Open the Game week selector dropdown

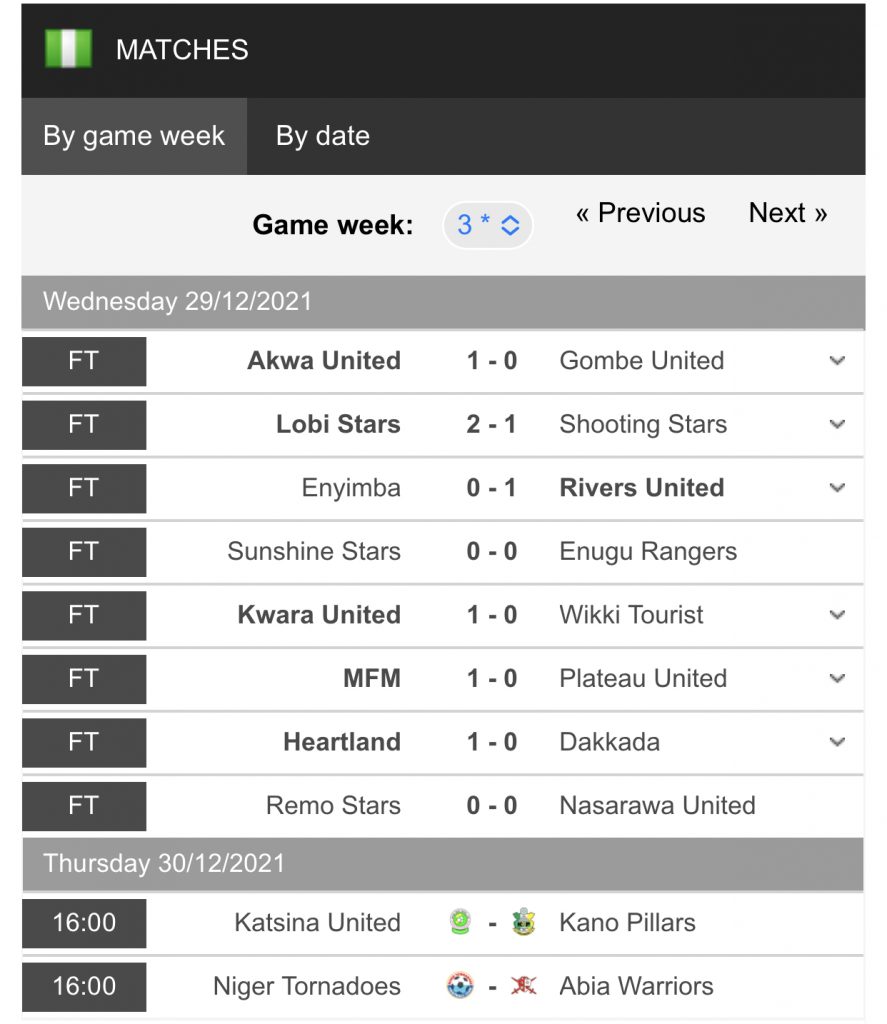[488, 225]
